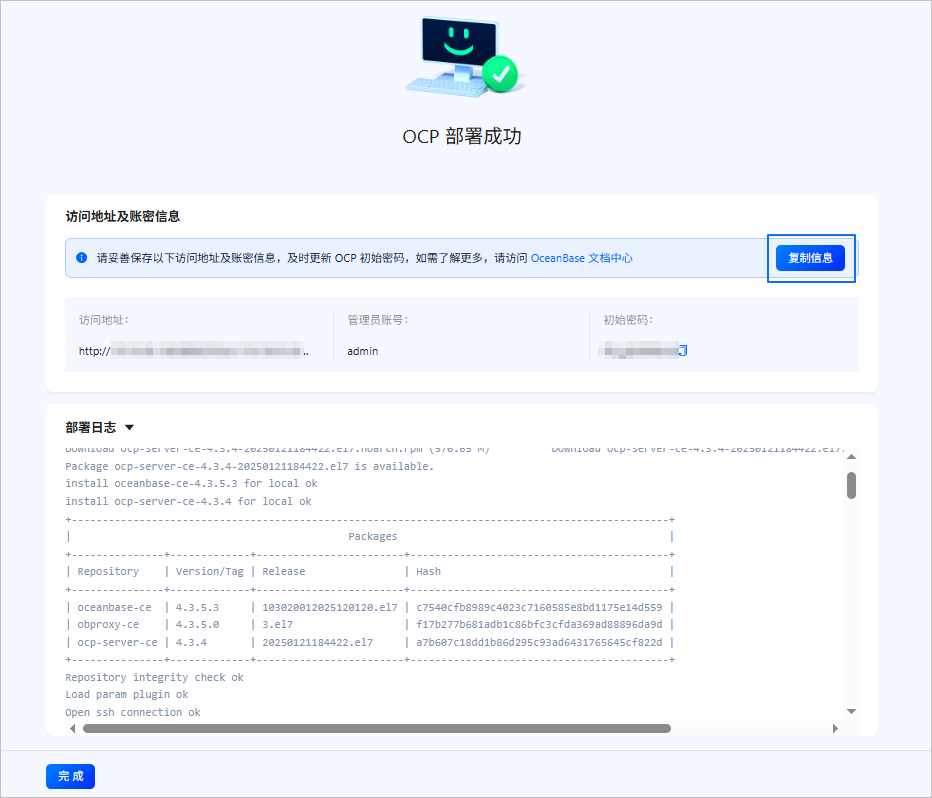Viewport: 932px width, 798px height.
Task: Copy the initial password with the copy icon
Action: (x=683, y=351)
